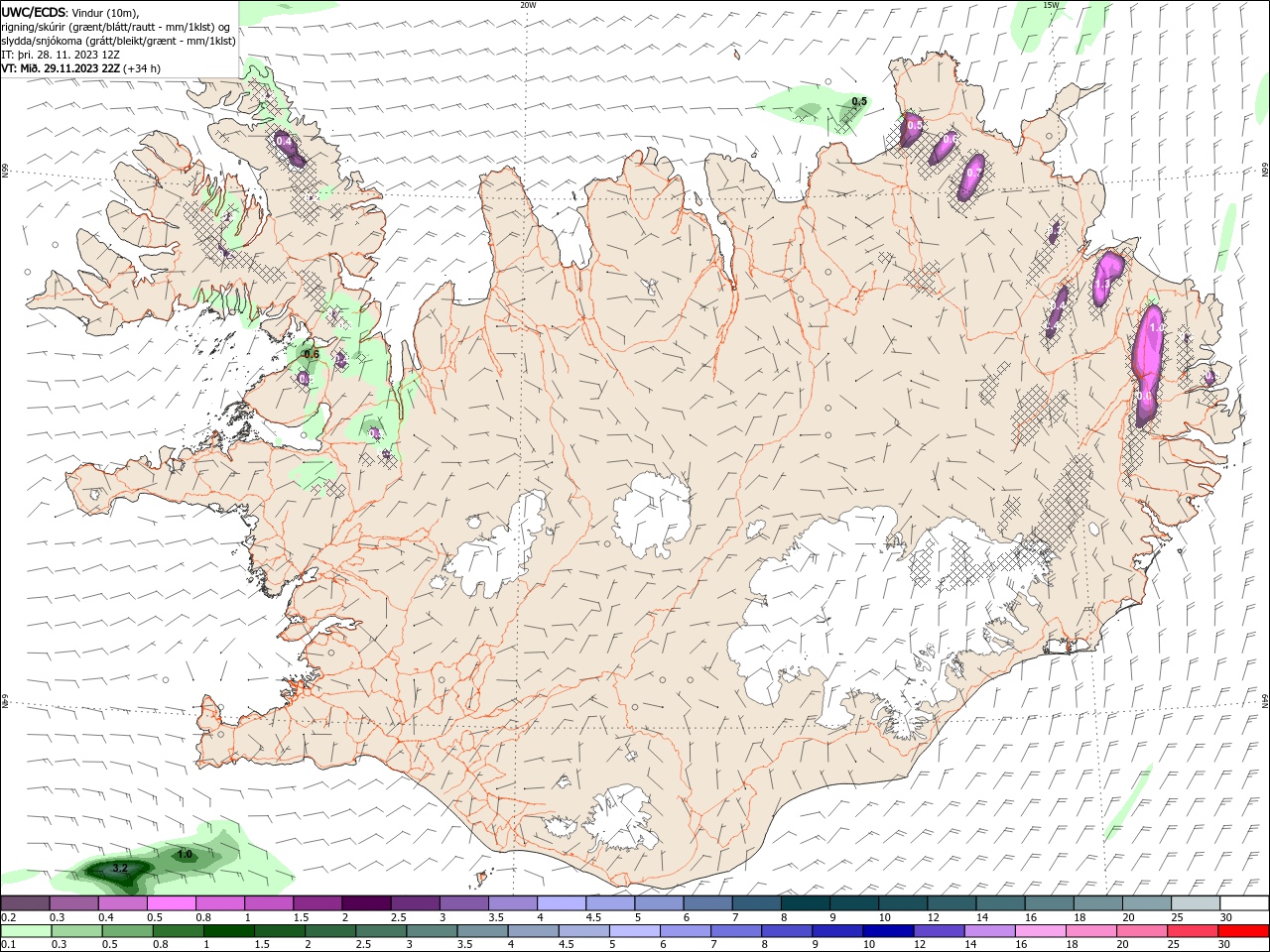Click the 0.8 label in bottom legend row
1270x952 pixels.
(x=160, y=945)
